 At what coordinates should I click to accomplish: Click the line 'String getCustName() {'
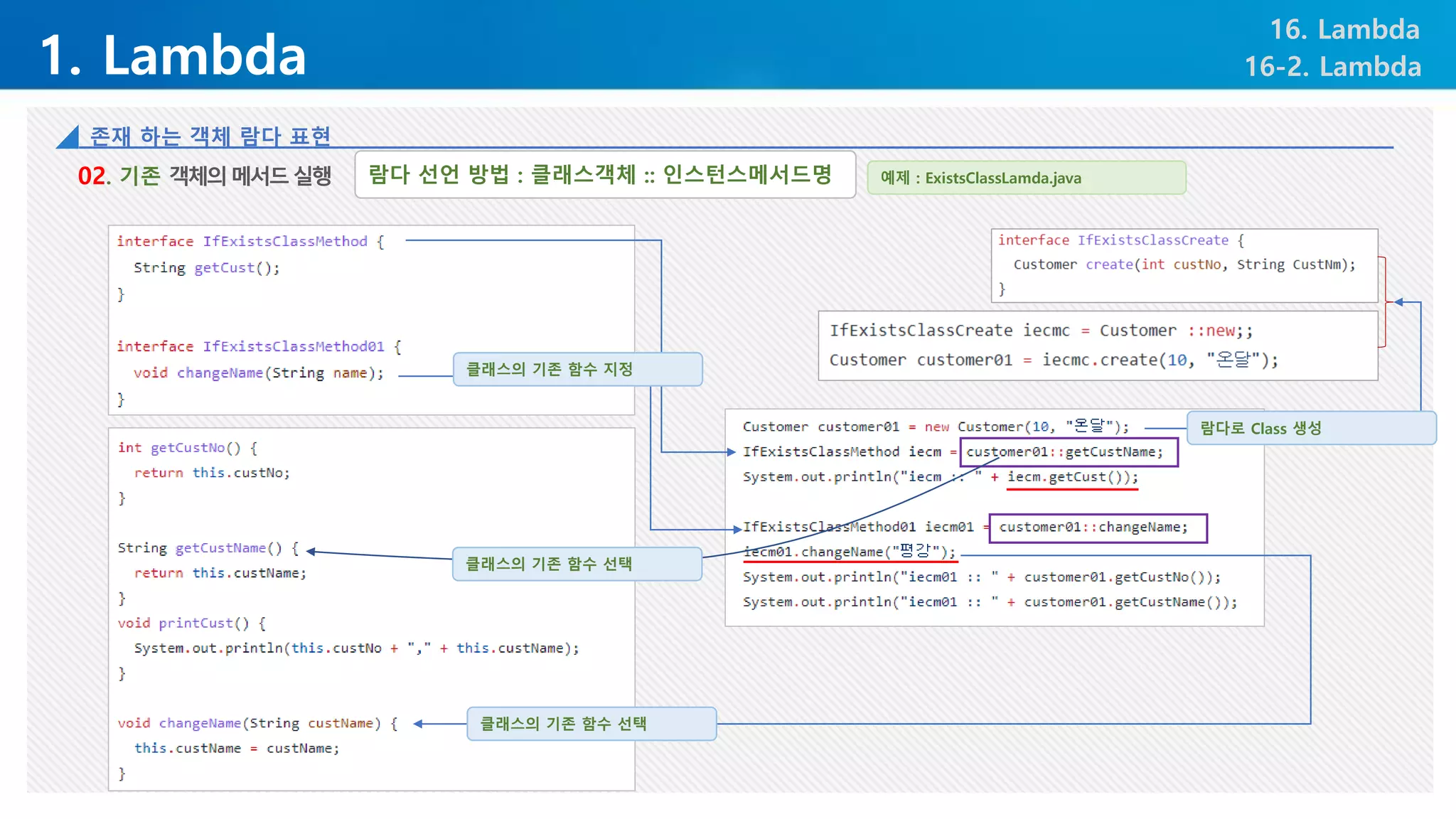pyautogui.click(x=208, y=548)
